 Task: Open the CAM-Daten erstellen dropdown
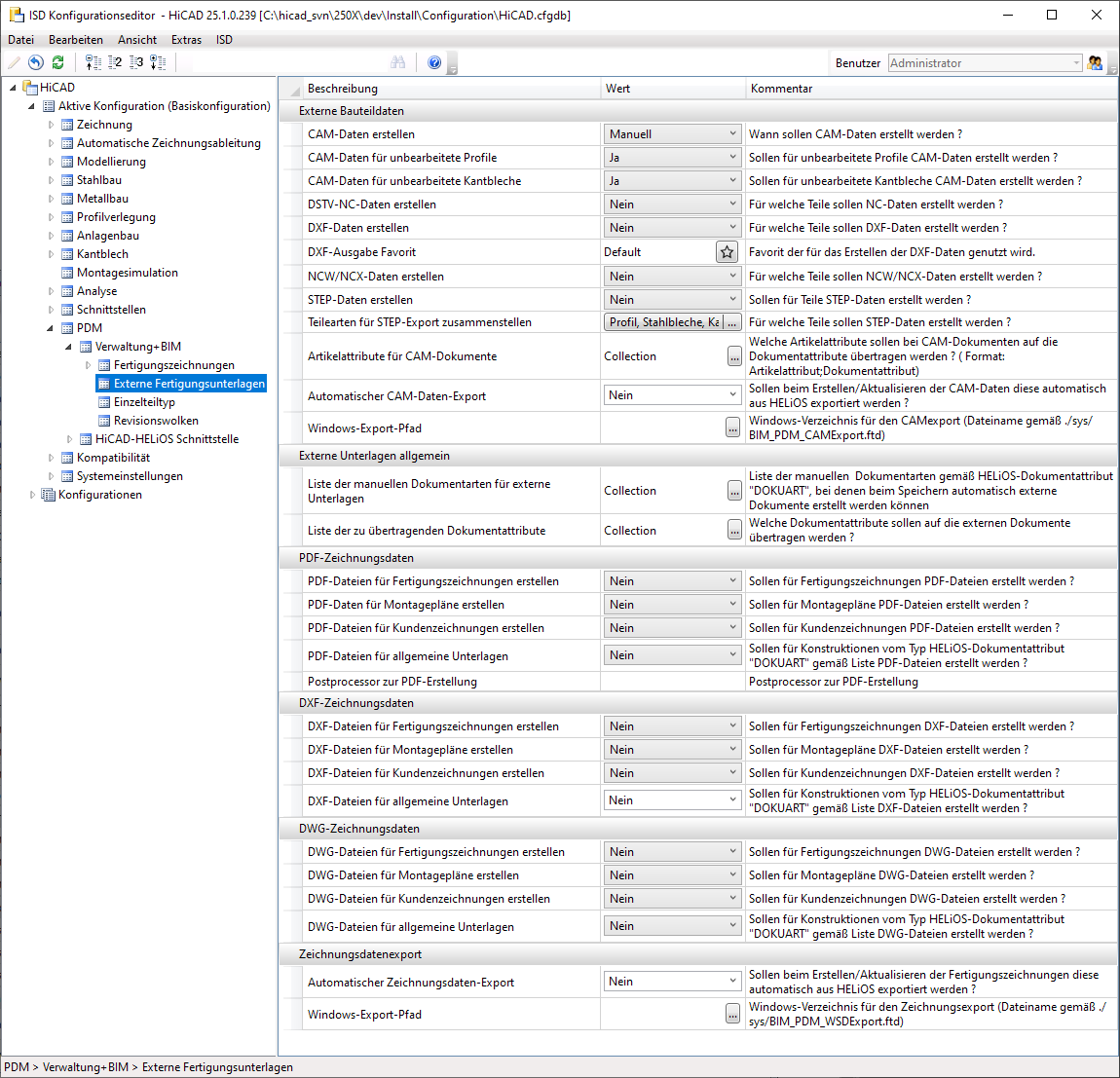pos(672,134)
